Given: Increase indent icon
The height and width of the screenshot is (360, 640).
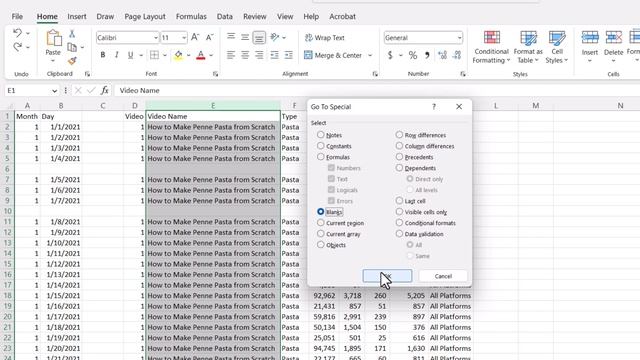Looking at the screenshot, I should click(x=289, y=55).
